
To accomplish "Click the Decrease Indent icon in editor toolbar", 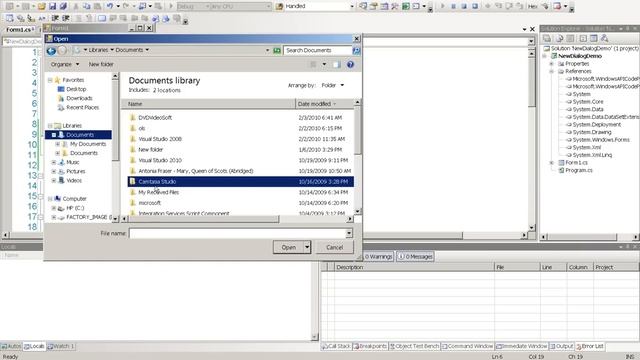I will [x=55, y=18].
